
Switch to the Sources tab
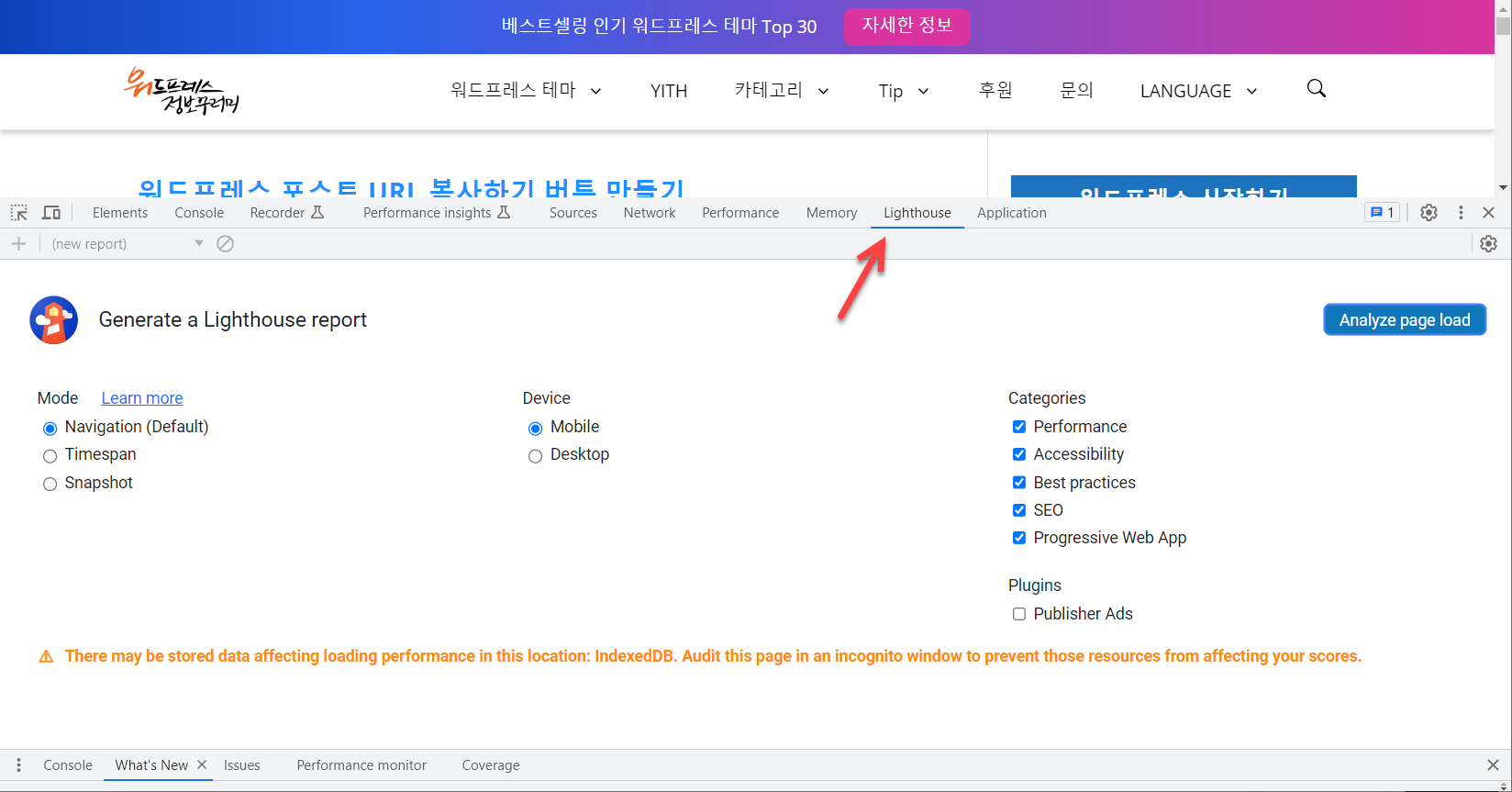[573, 213]
